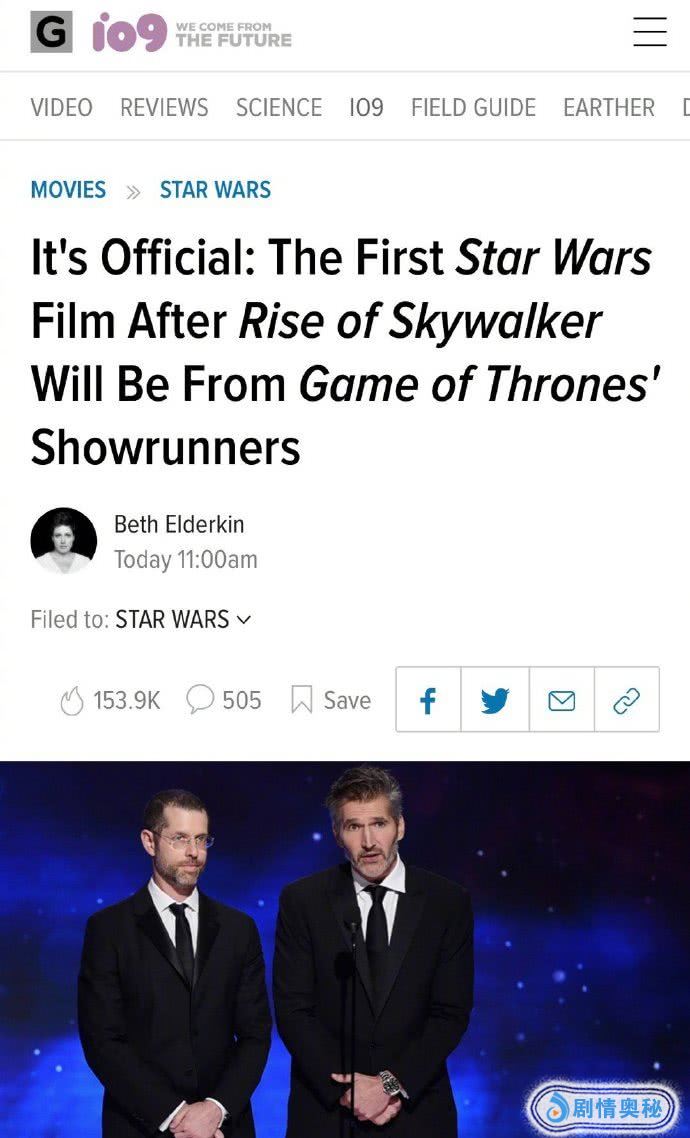Open author Beth Elderkin's profile link
The width and height of the screenshot is (690, 1138).
coord(179,524)
